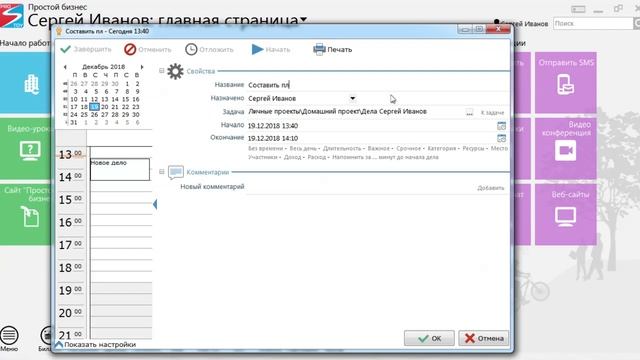
Task: Select December 20 in mini calendar
Action: [x=104, y=107]
